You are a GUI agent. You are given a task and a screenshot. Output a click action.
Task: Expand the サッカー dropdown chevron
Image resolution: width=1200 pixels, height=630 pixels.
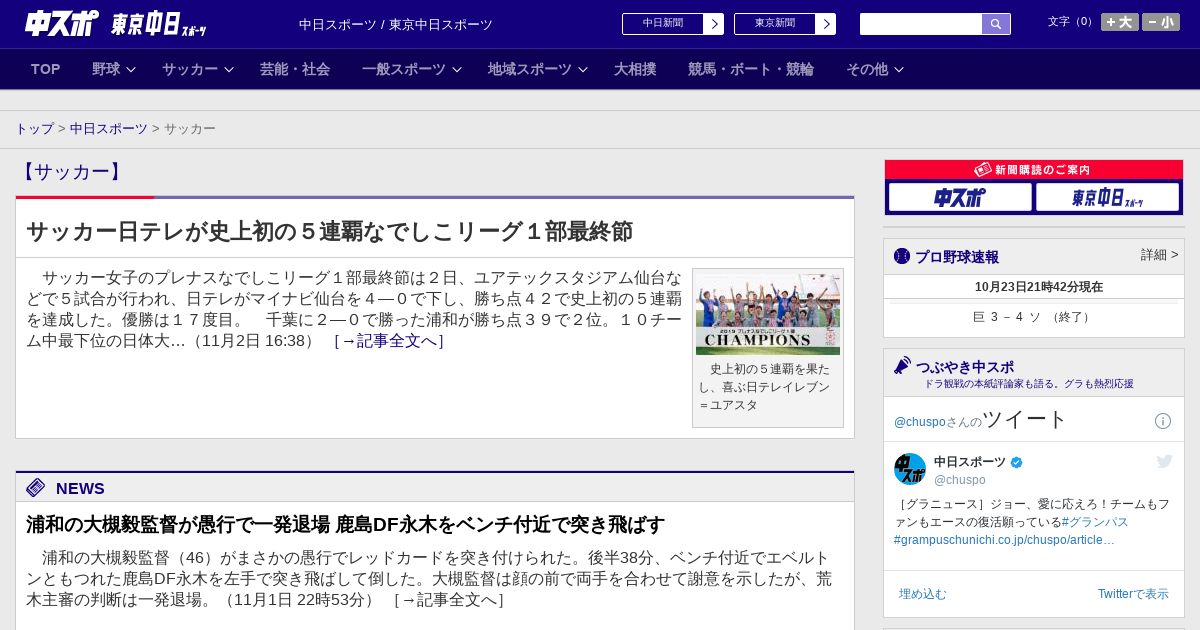tap(228, 69)
